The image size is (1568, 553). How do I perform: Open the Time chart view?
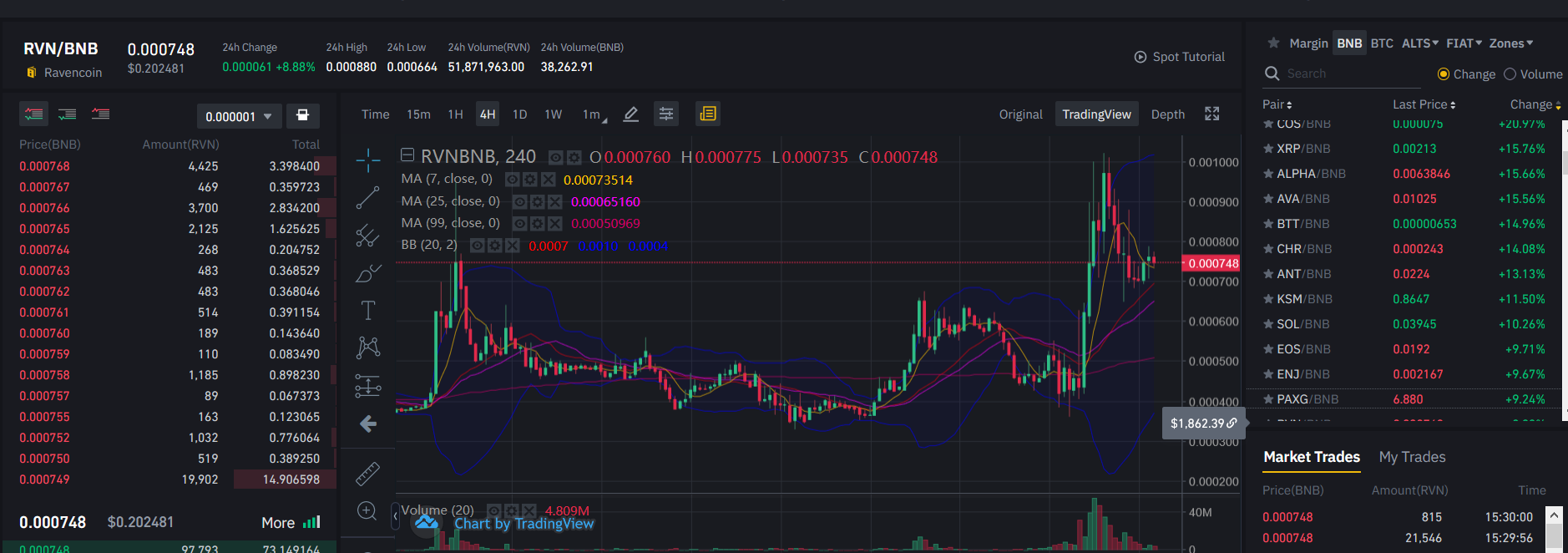click(x=375, y=114)
